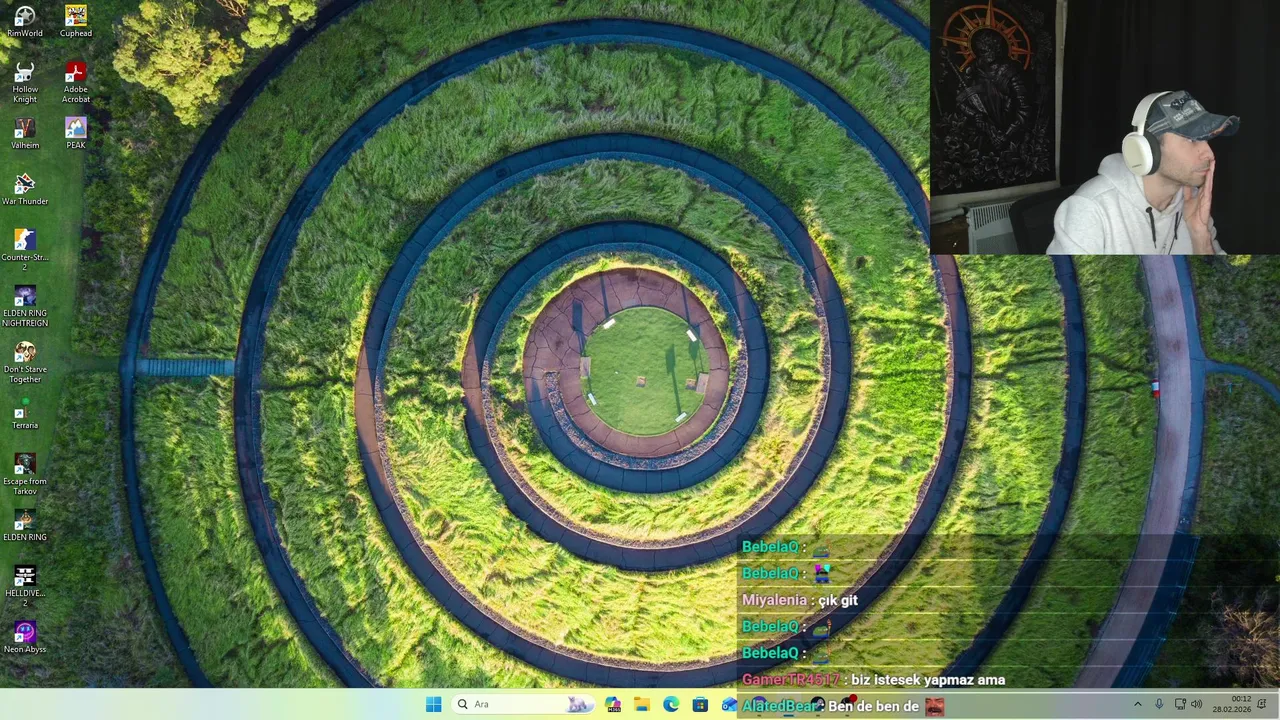Click the Neon Abyss desktop shortcut
Image resolution: width=1280 pixels, height=720 pixels.
[25, 637]
